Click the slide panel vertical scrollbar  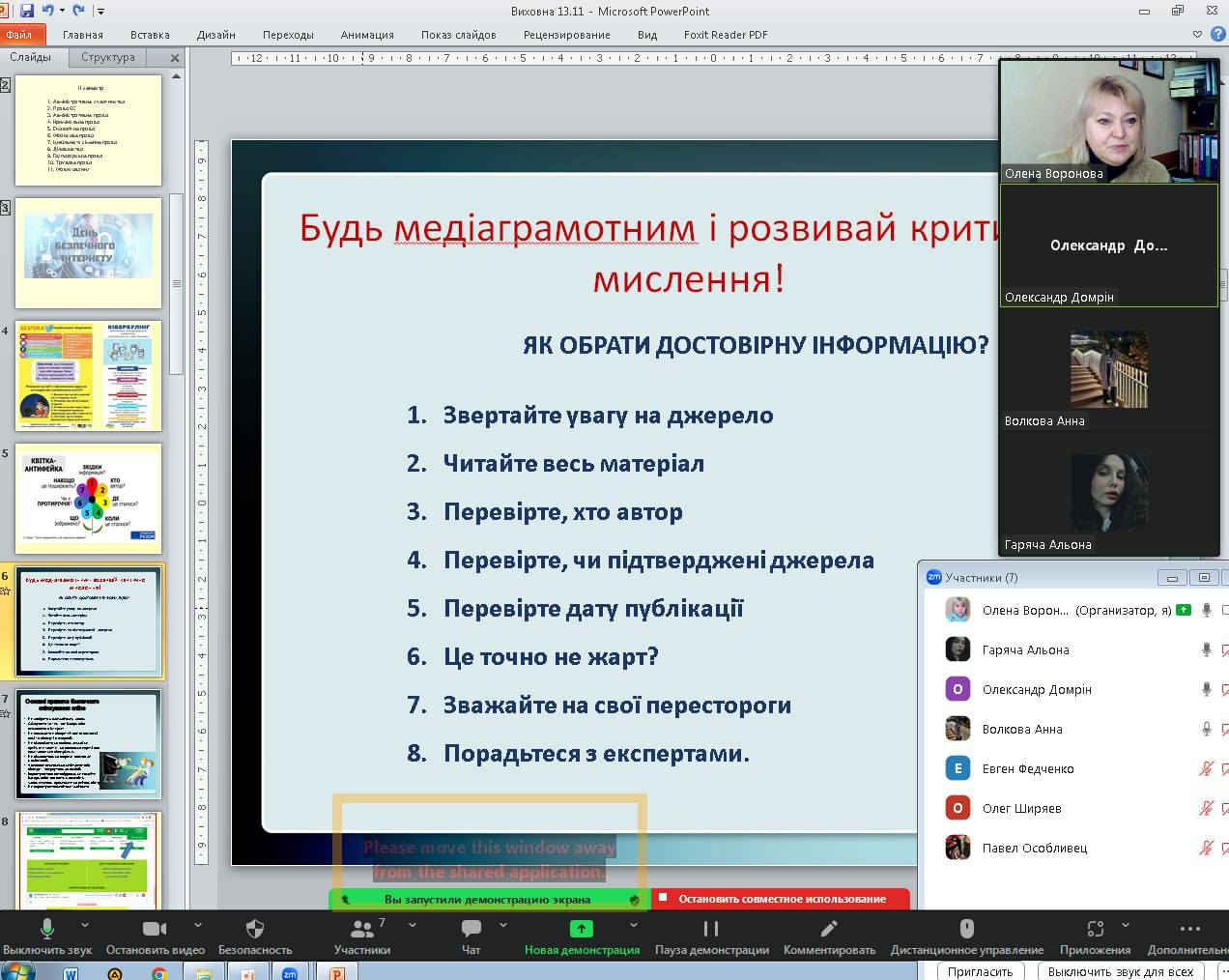pyautogui.click(x=176, y=284)
